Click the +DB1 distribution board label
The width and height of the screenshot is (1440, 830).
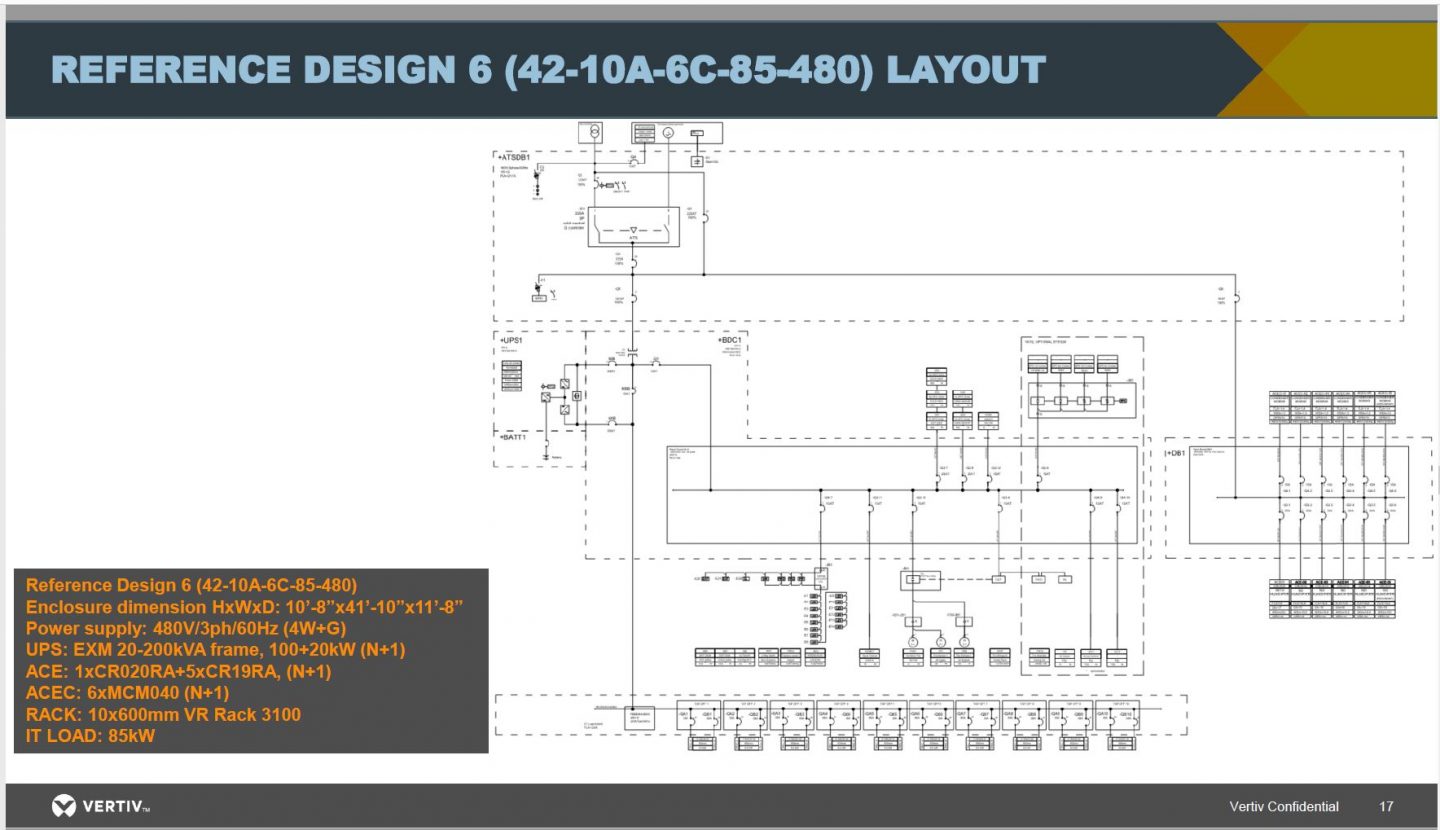1177,453
